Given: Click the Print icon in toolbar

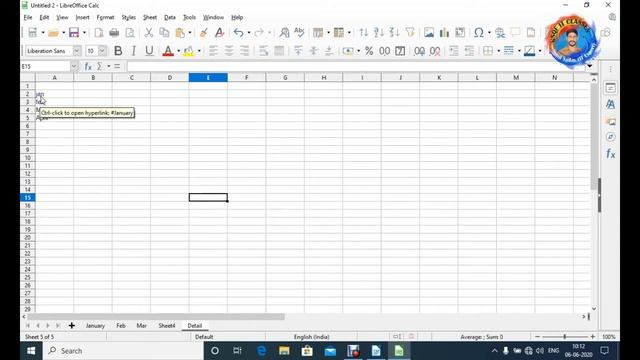Looking at the screenshot, I should 114,33.
